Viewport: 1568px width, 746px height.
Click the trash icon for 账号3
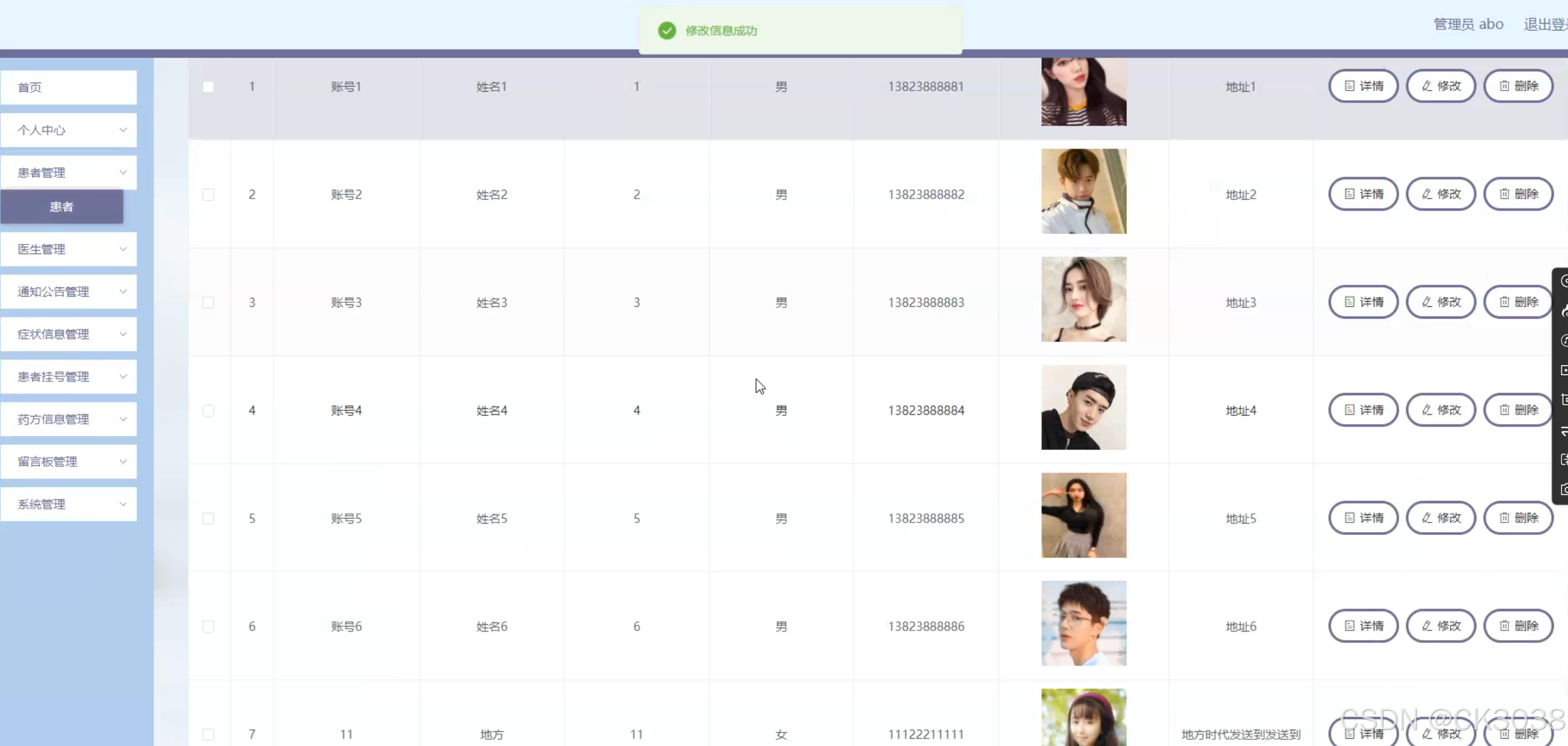(x=1504, y=302)
